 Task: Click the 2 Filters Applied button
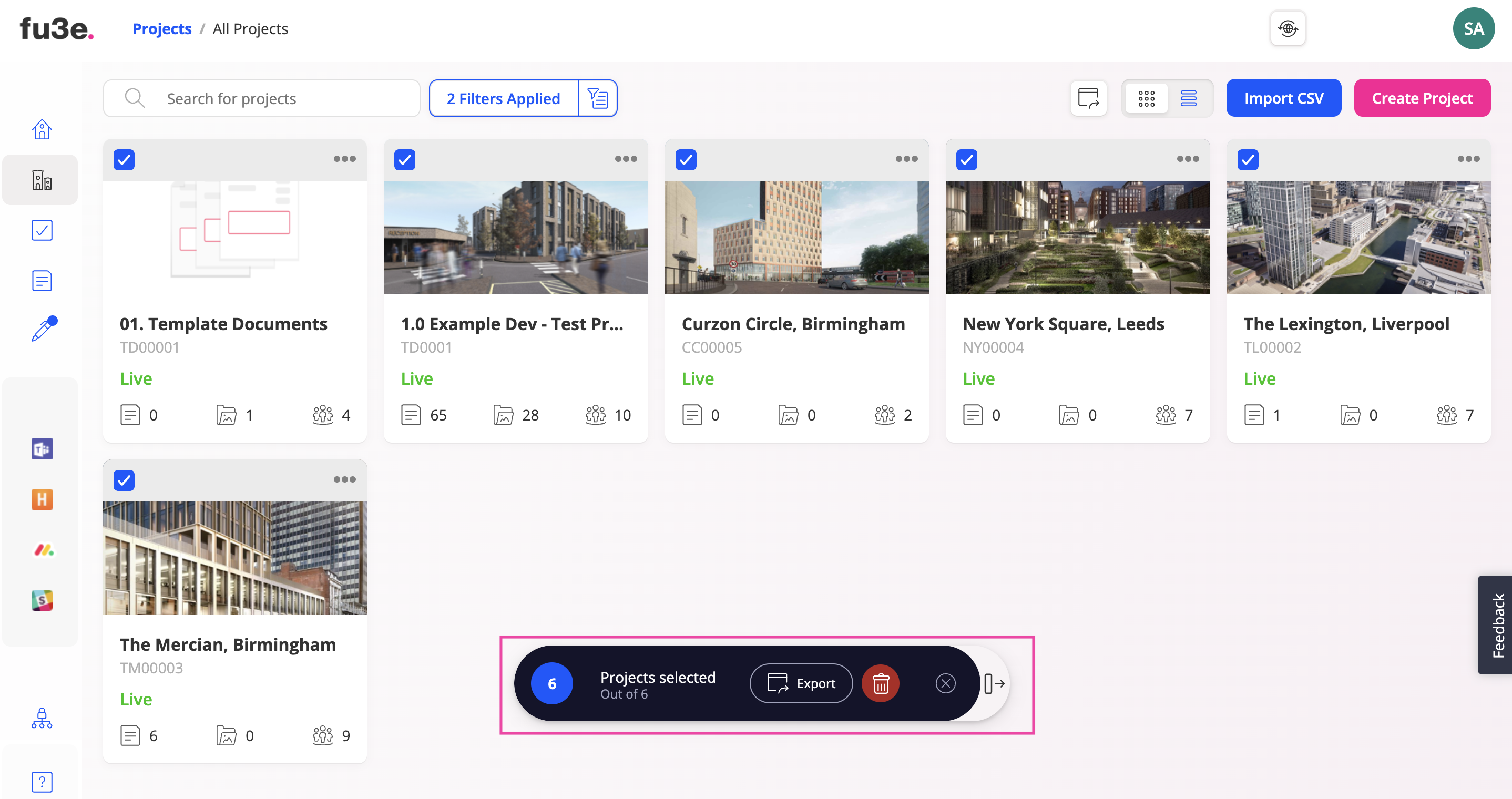coord(504,98)
